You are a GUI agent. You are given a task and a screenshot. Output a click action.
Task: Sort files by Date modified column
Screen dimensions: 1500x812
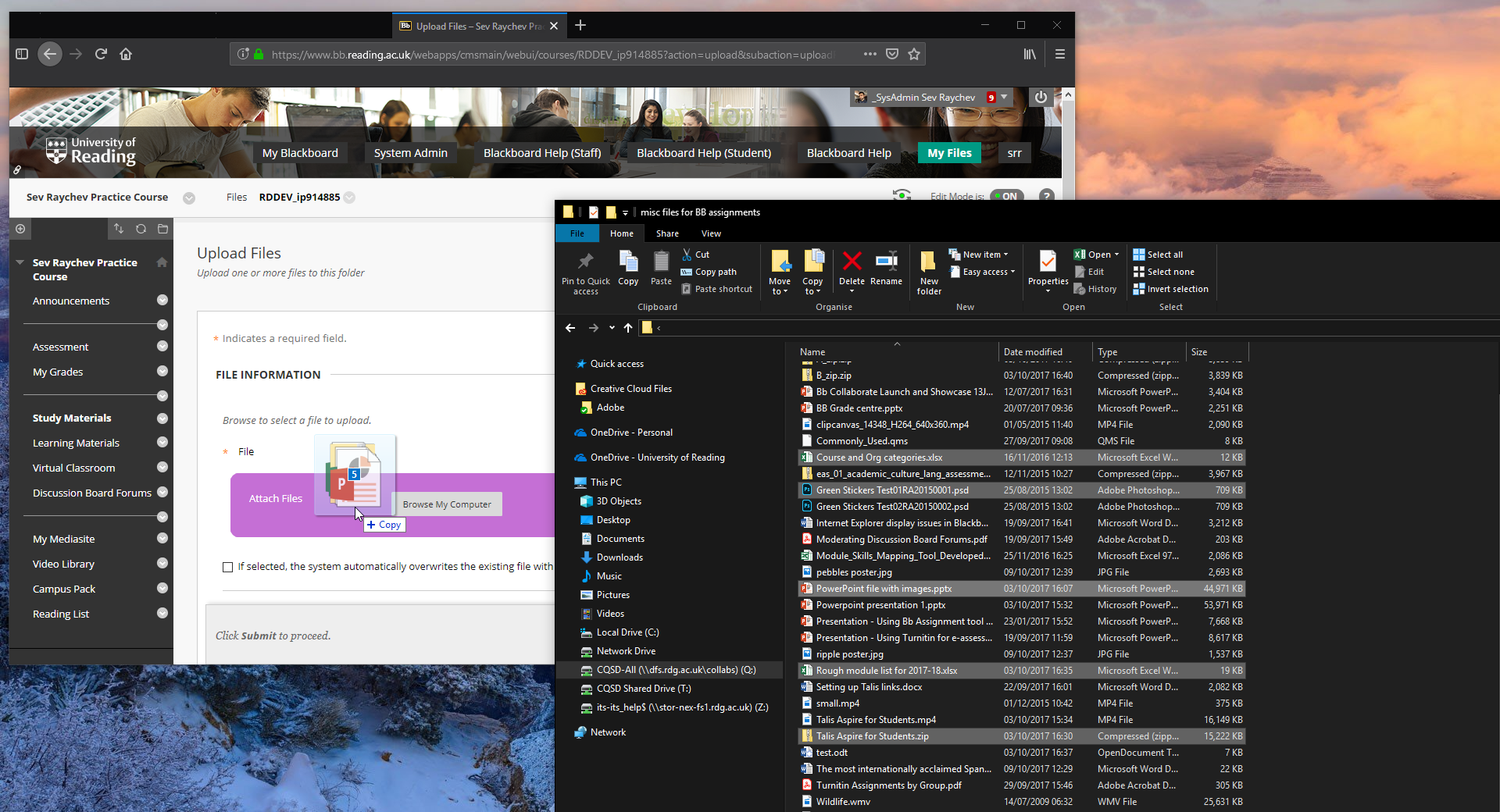coord(1033,352)
